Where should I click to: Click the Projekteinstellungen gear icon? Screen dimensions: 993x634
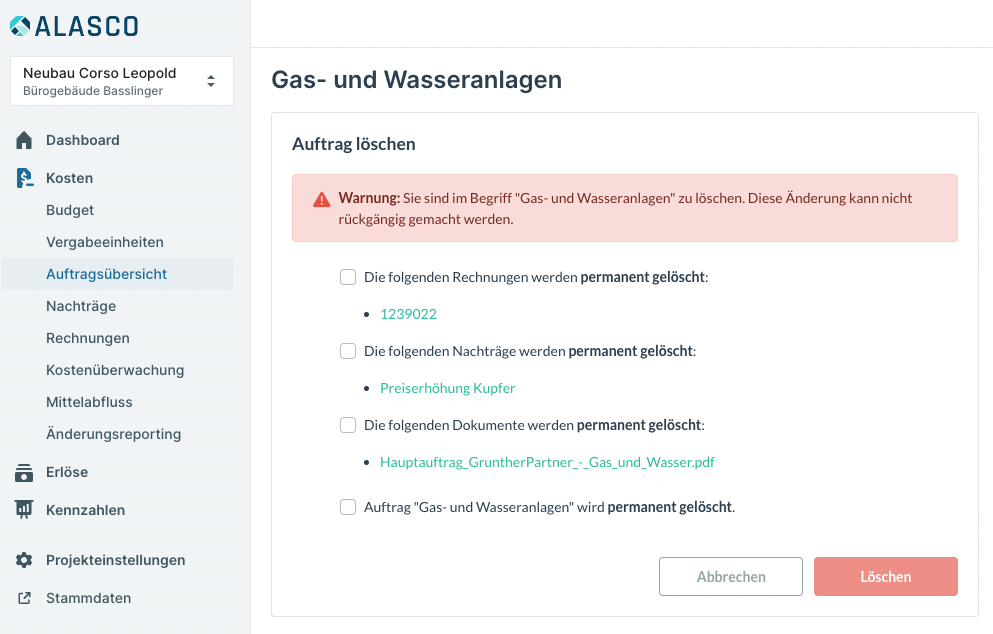click(24, 560)
